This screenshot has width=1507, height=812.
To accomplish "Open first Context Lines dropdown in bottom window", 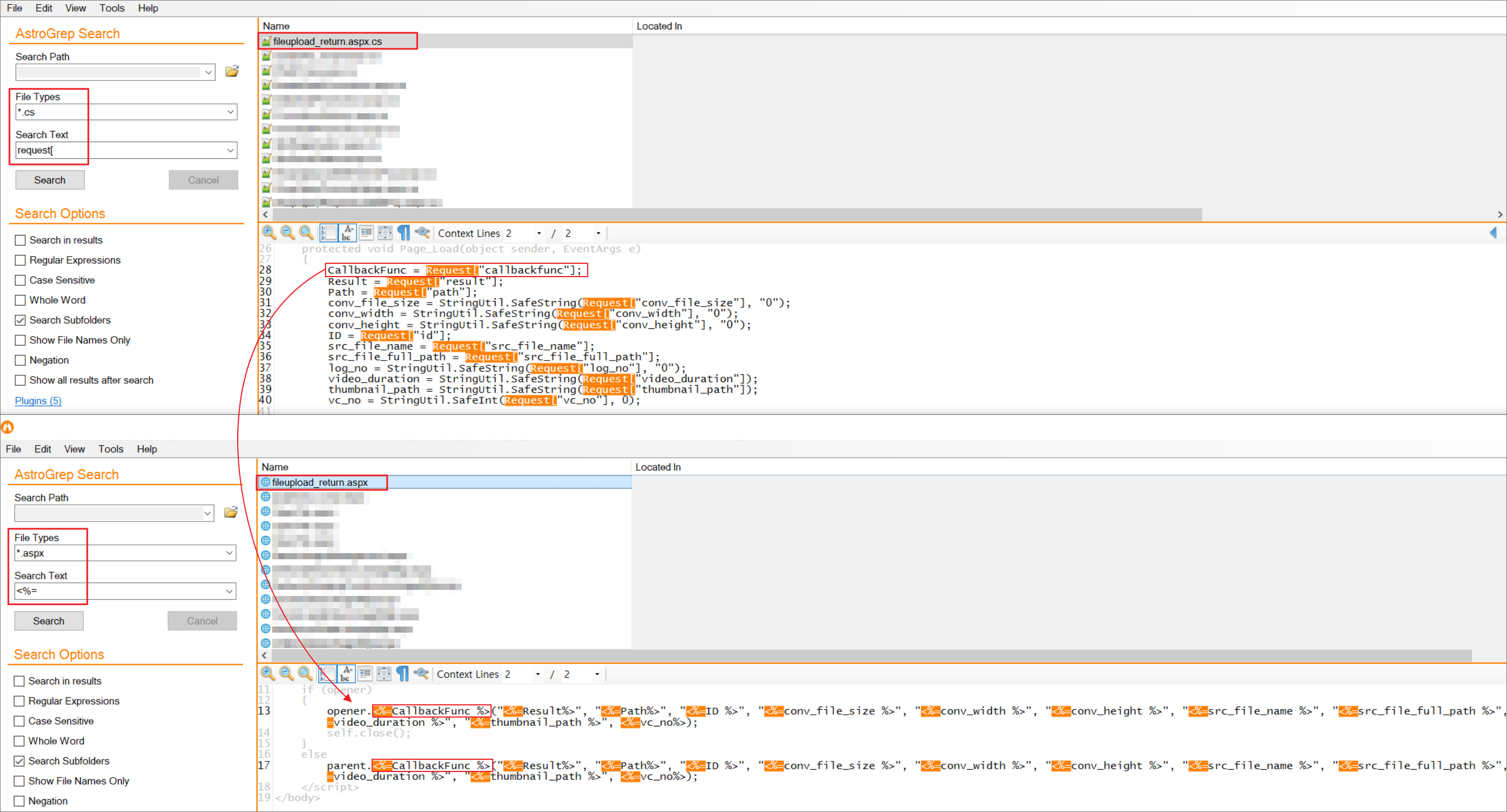I will pyautogui.click(x=538, y=673).
